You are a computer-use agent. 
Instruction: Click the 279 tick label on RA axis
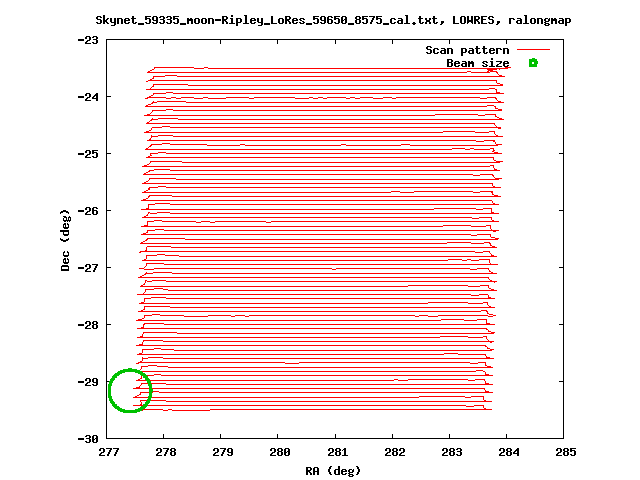click(223, 452)
